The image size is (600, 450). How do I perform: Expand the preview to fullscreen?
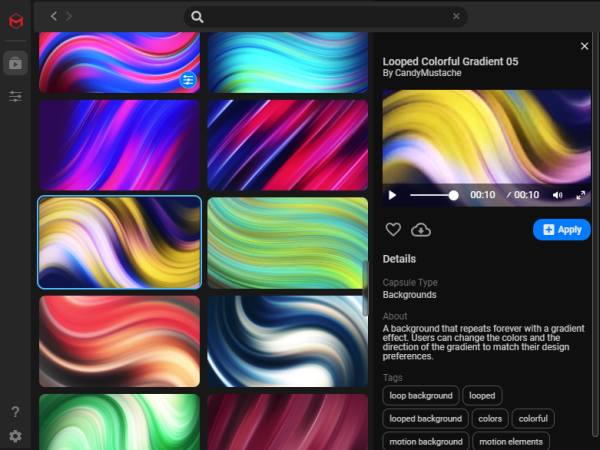[581, 195]
